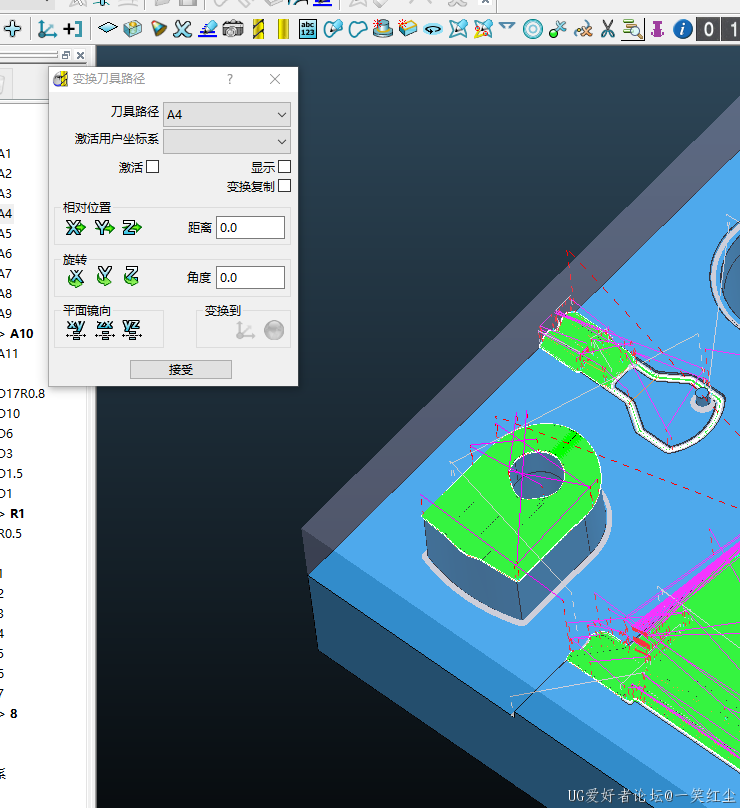740x808 pixels.
Task: Click the 变换到 grey globe icon
Action: point(274,330)
